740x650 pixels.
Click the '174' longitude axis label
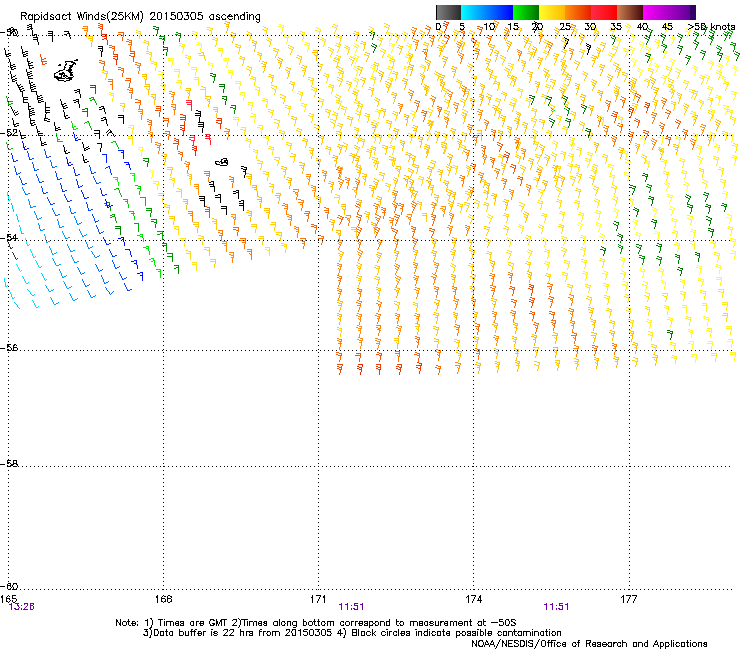tap(473, 599)
